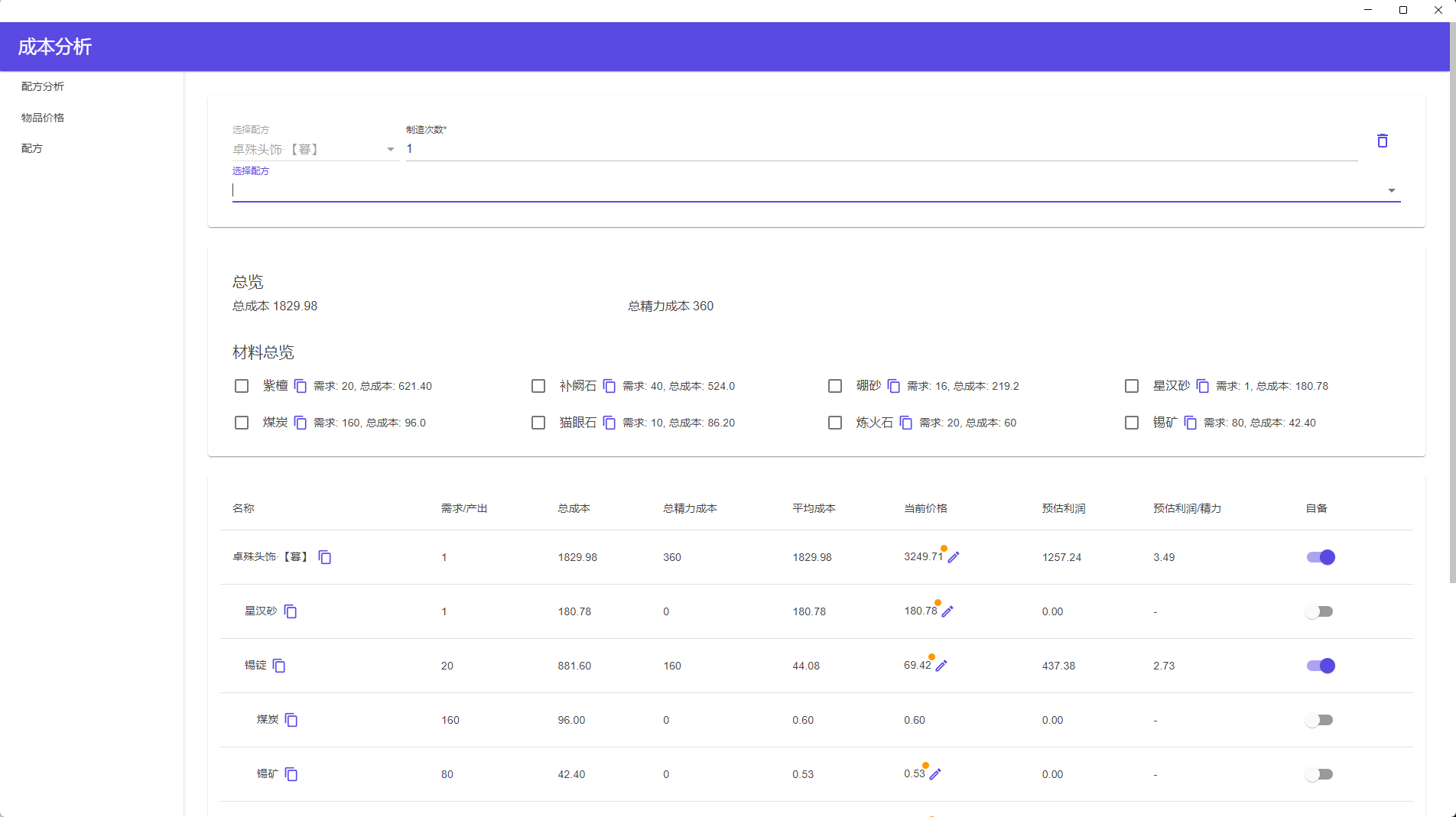
Task: Click the 预估利润 column header
Action: 1063,508
